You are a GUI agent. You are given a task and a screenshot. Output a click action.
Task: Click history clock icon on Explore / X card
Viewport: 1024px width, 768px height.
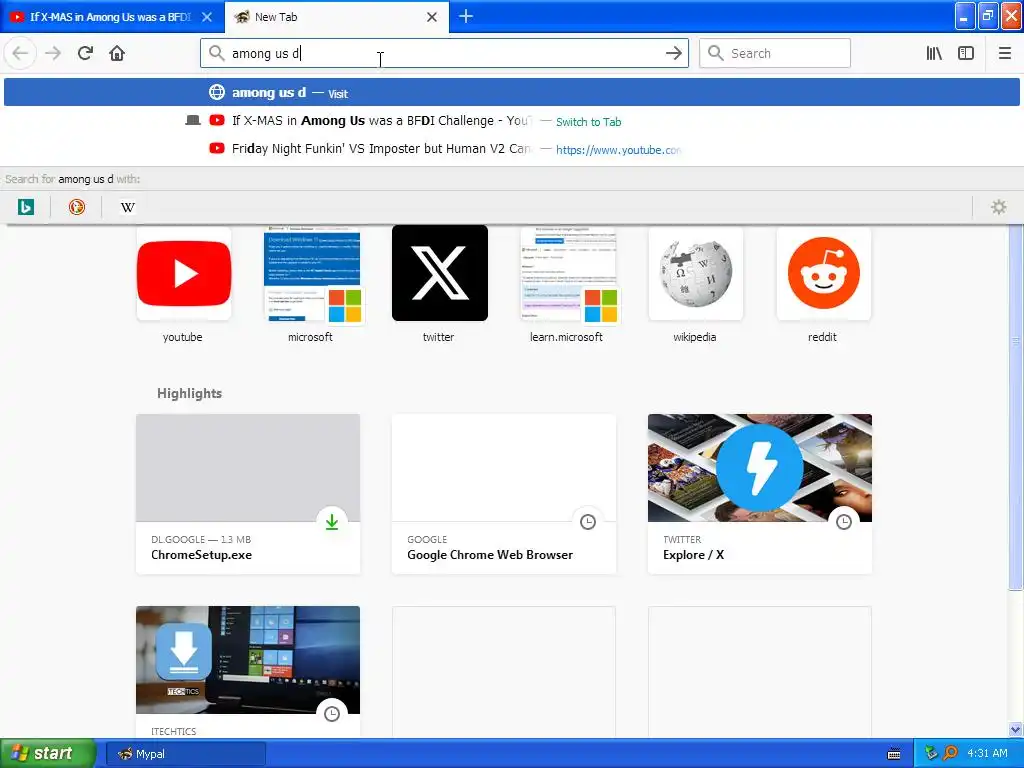[x=844, y=521]
